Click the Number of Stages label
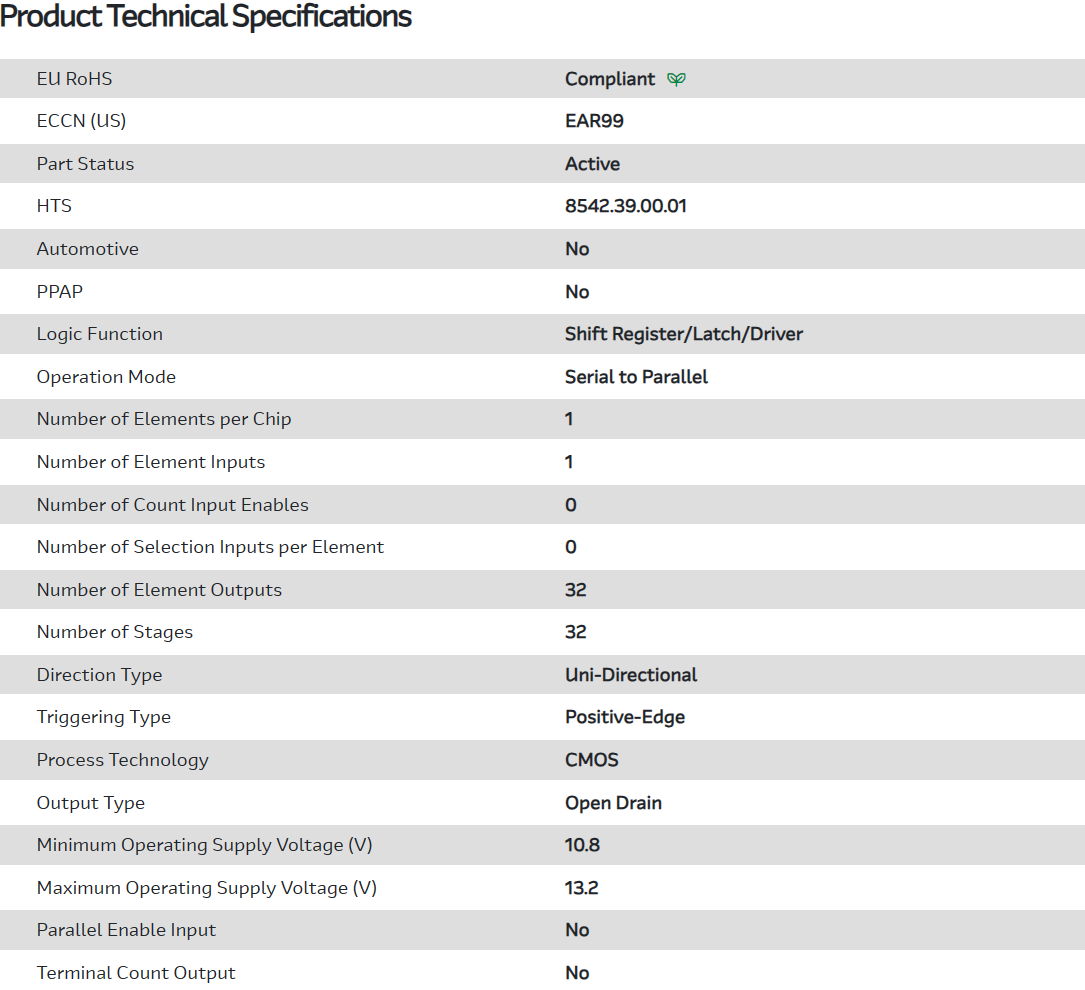 tap(115, 632)
